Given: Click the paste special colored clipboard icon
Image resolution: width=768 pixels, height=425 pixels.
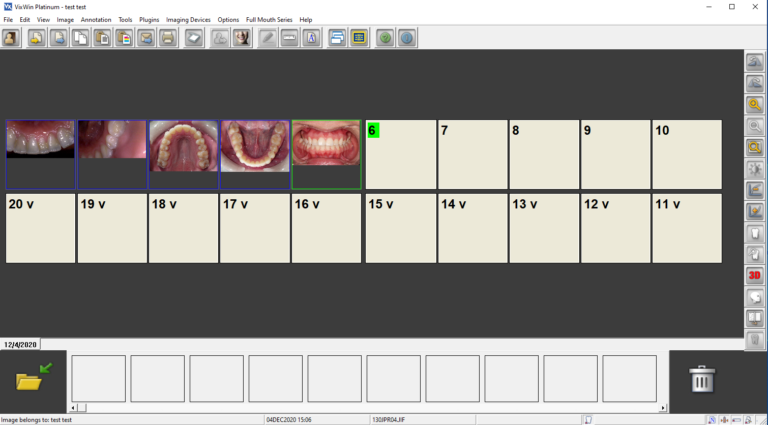Looking at the screenshot, I should coord(124,38).
